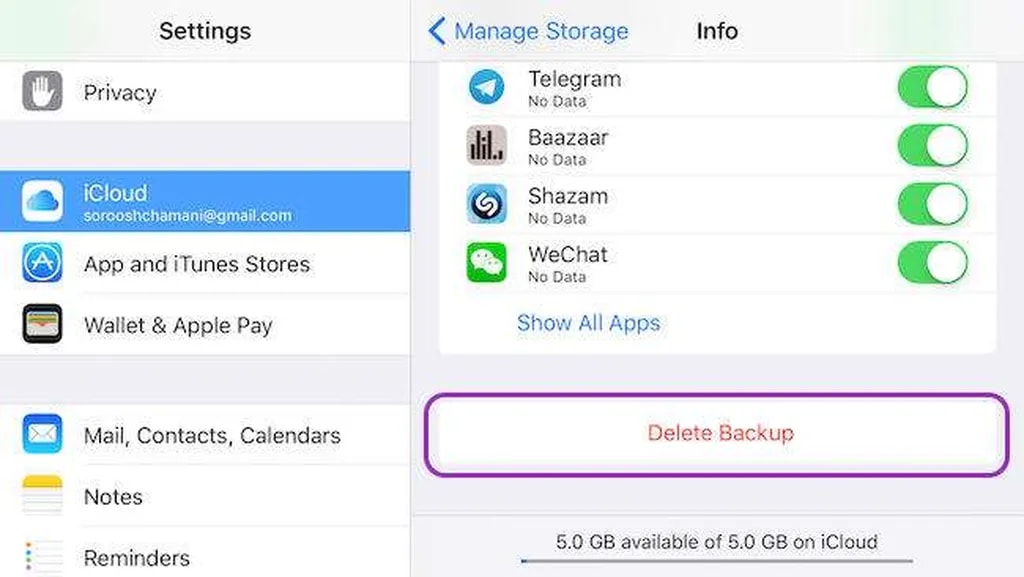Image resolution: width=1024 pixels, height=577 pixels.
Task: Tap the Wallet & Apple Pay icon
Action: click(42, 325)
